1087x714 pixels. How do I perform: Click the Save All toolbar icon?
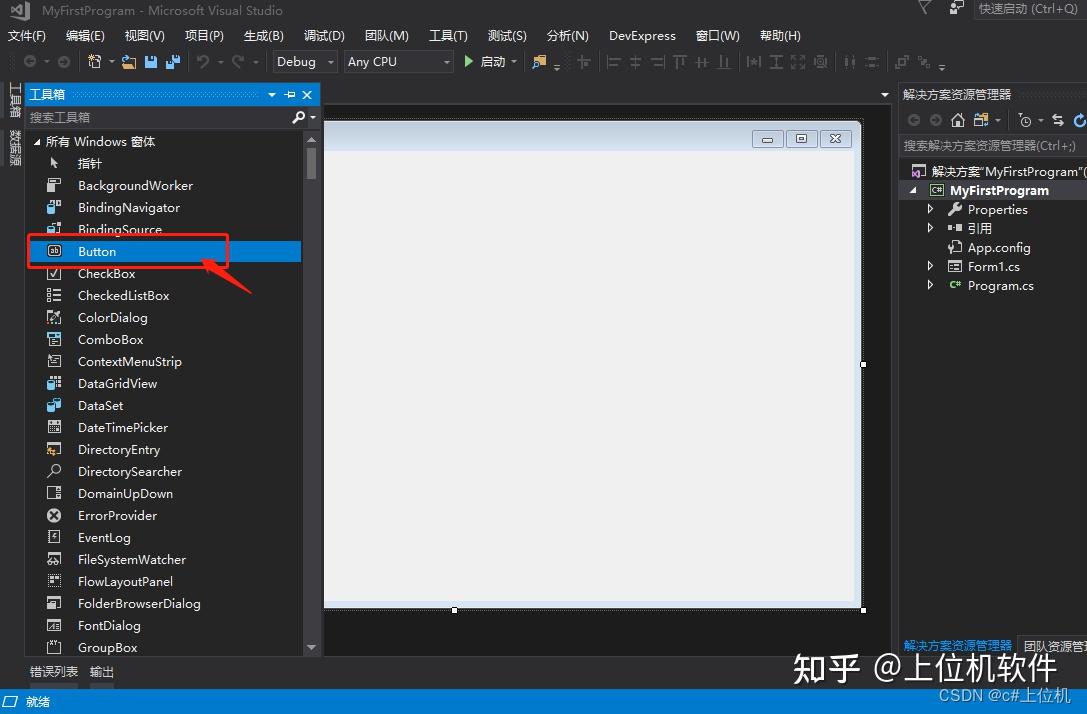point(173,62)
